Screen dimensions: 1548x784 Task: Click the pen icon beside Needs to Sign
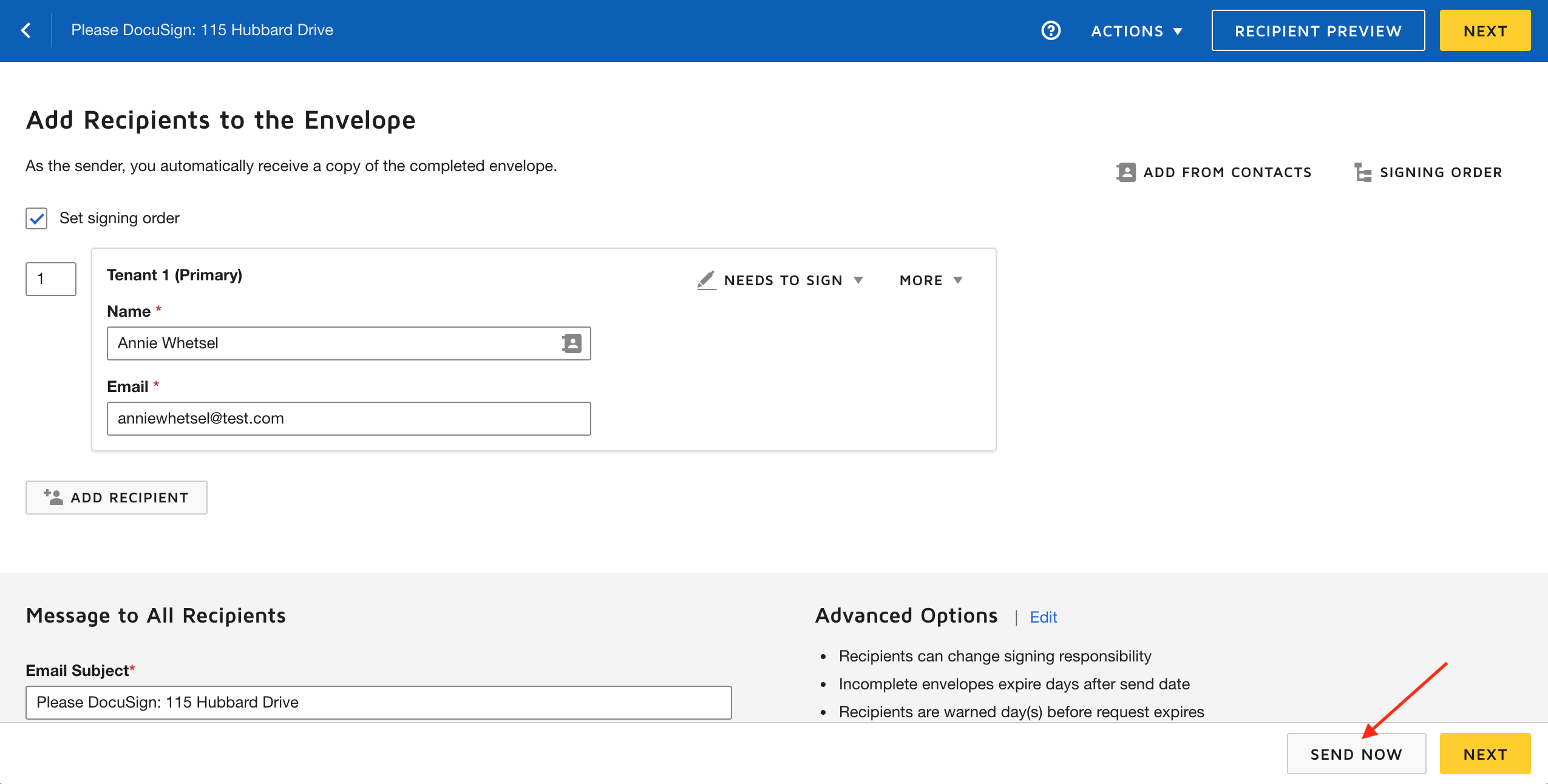click(x=706, y=280)
